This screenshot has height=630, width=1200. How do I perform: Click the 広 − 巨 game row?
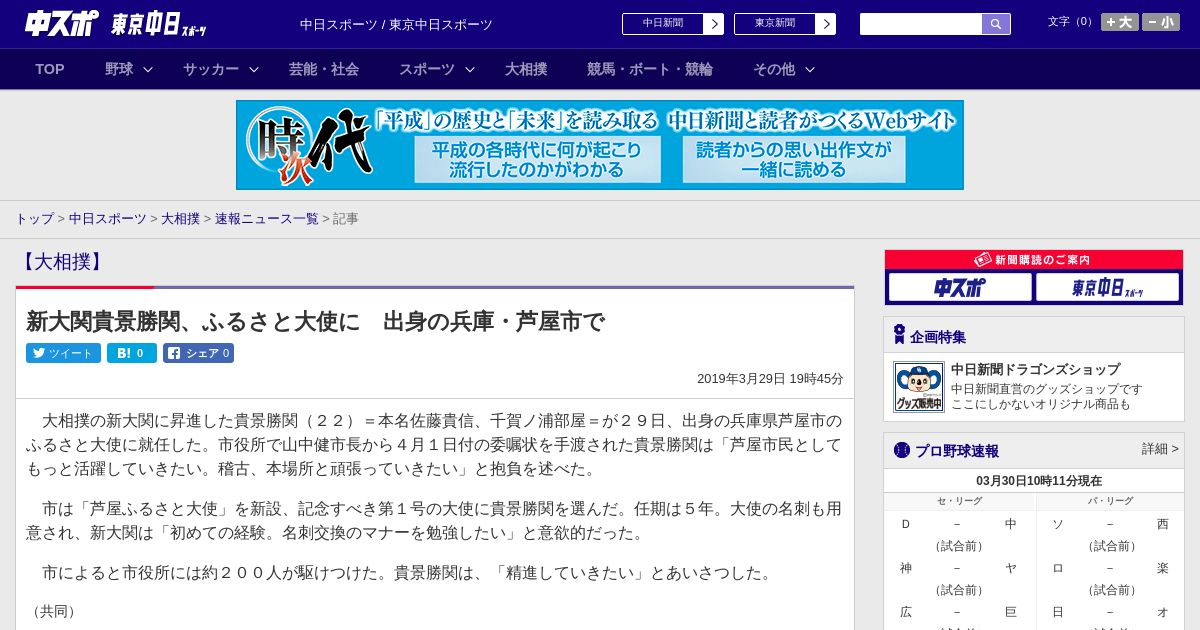click(x=958, y=612)
